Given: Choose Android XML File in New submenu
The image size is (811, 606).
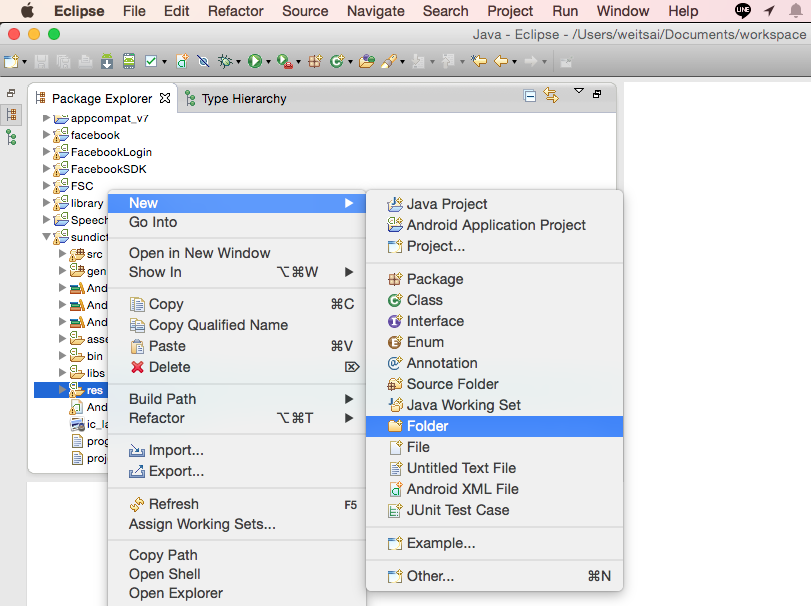Looking at the screenshot, I should point(494,489).
